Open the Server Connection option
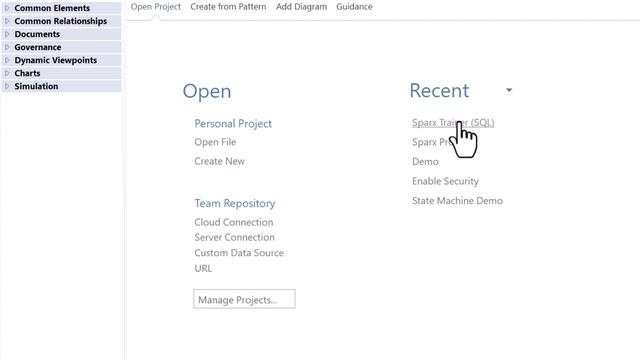This screenshot has width=640, height=360. (x=234, y=237)
